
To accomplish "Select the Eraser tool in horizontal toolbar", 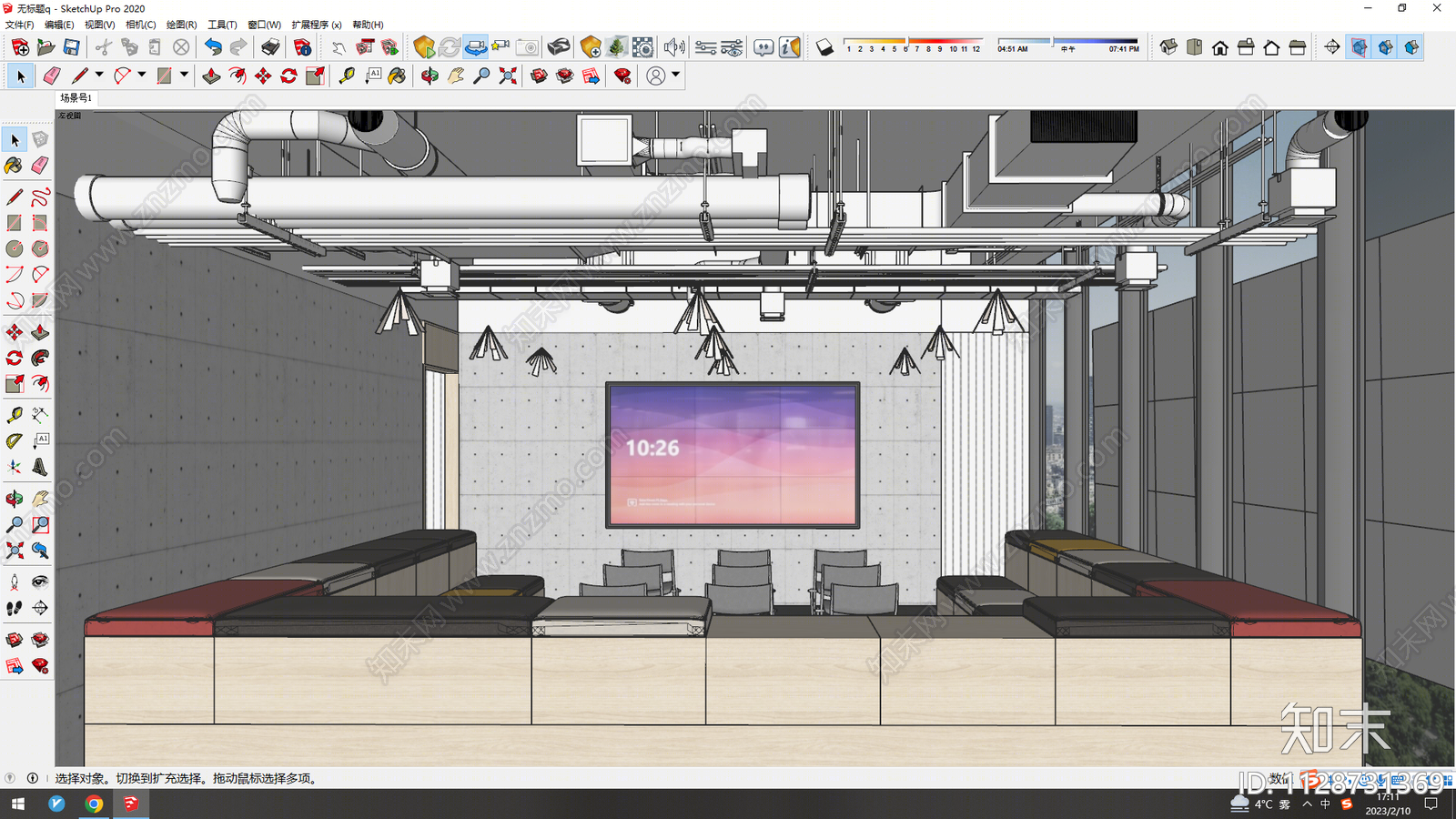I will [52, 76].
